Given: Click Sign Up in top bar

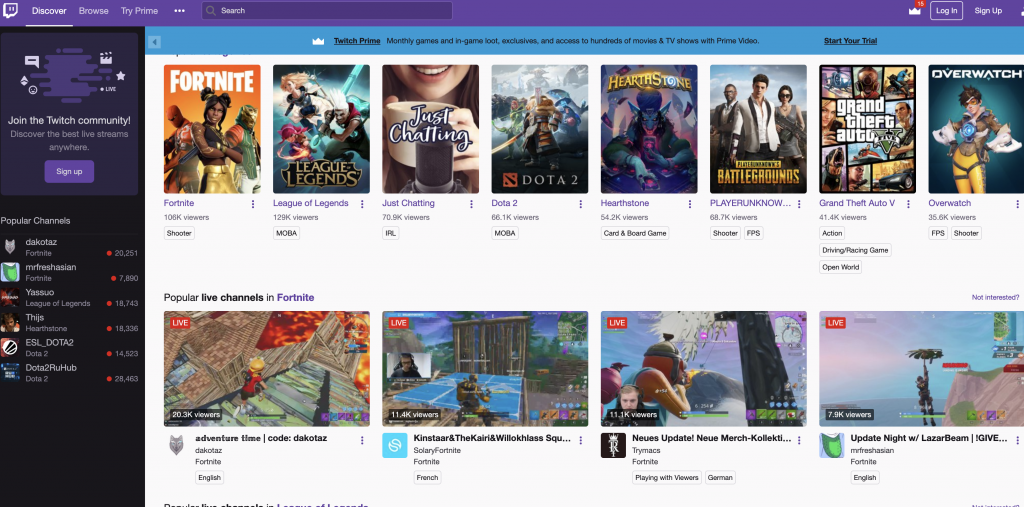Looking at the screenshot, I should pyautogui.click(x=988, y=10).
